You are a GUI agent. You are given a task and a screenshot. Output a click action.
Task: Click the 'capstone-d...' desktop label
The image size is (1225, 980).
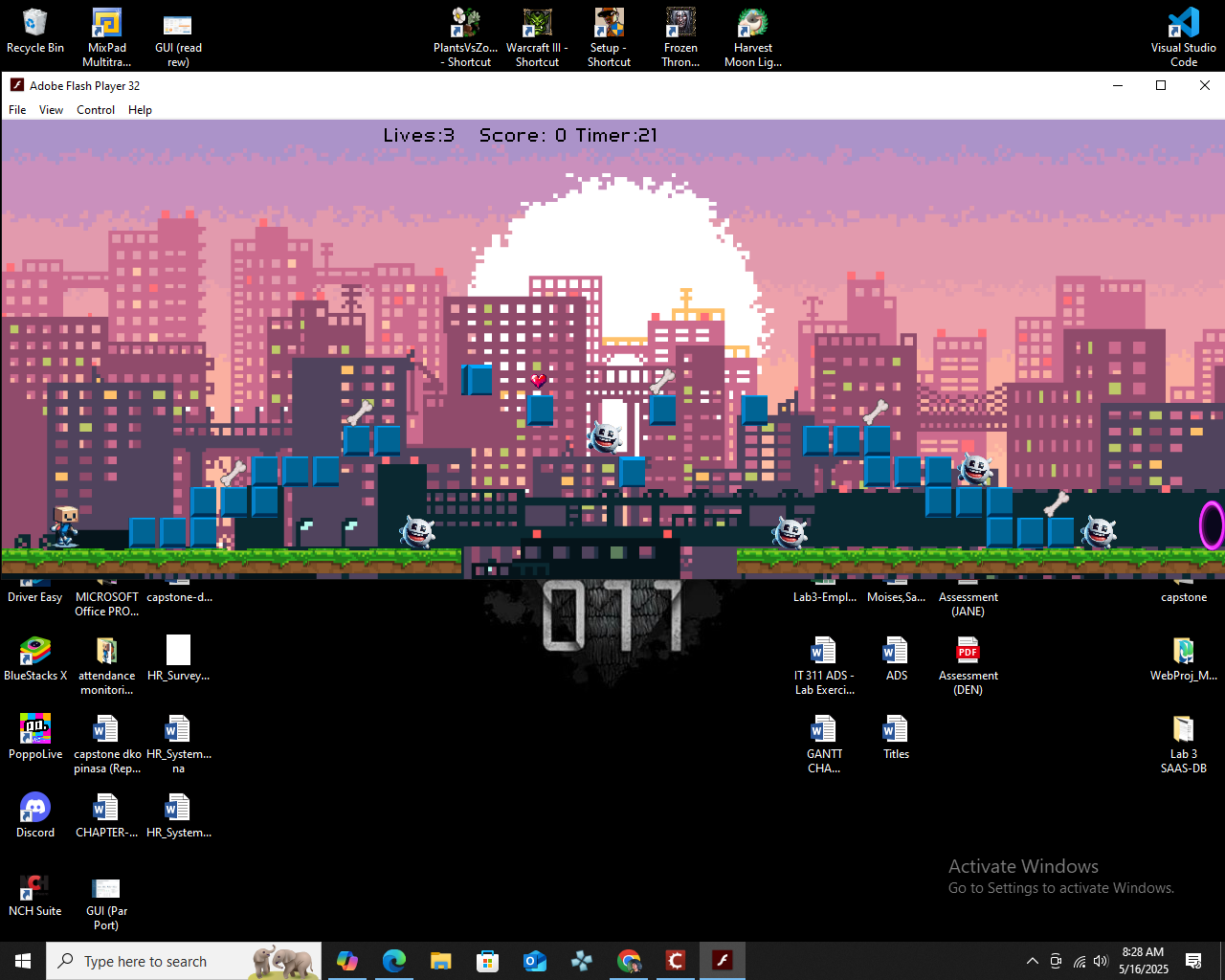coord(179,597)
